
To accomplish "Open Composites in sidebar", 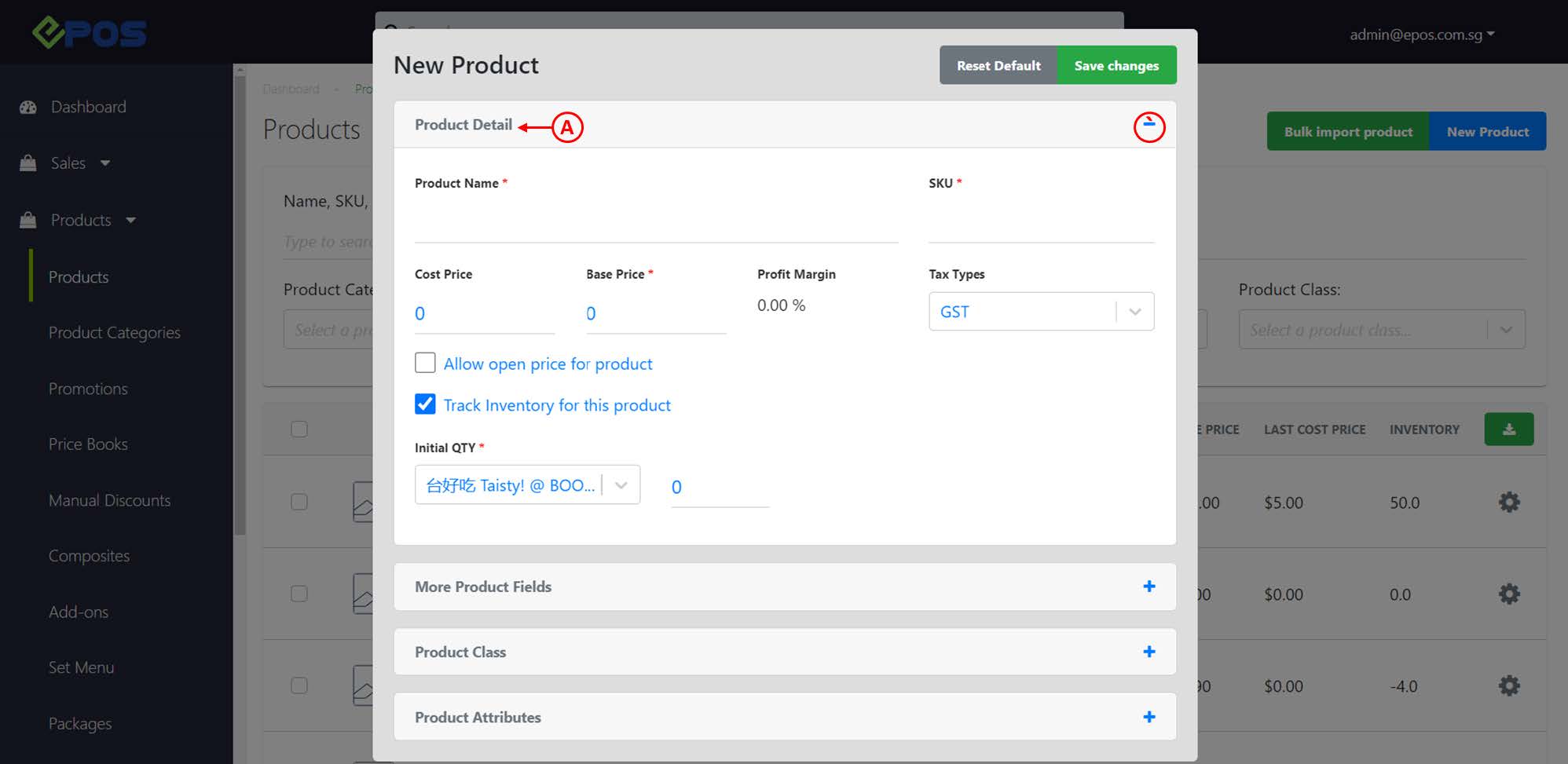I will pos(89,556).
